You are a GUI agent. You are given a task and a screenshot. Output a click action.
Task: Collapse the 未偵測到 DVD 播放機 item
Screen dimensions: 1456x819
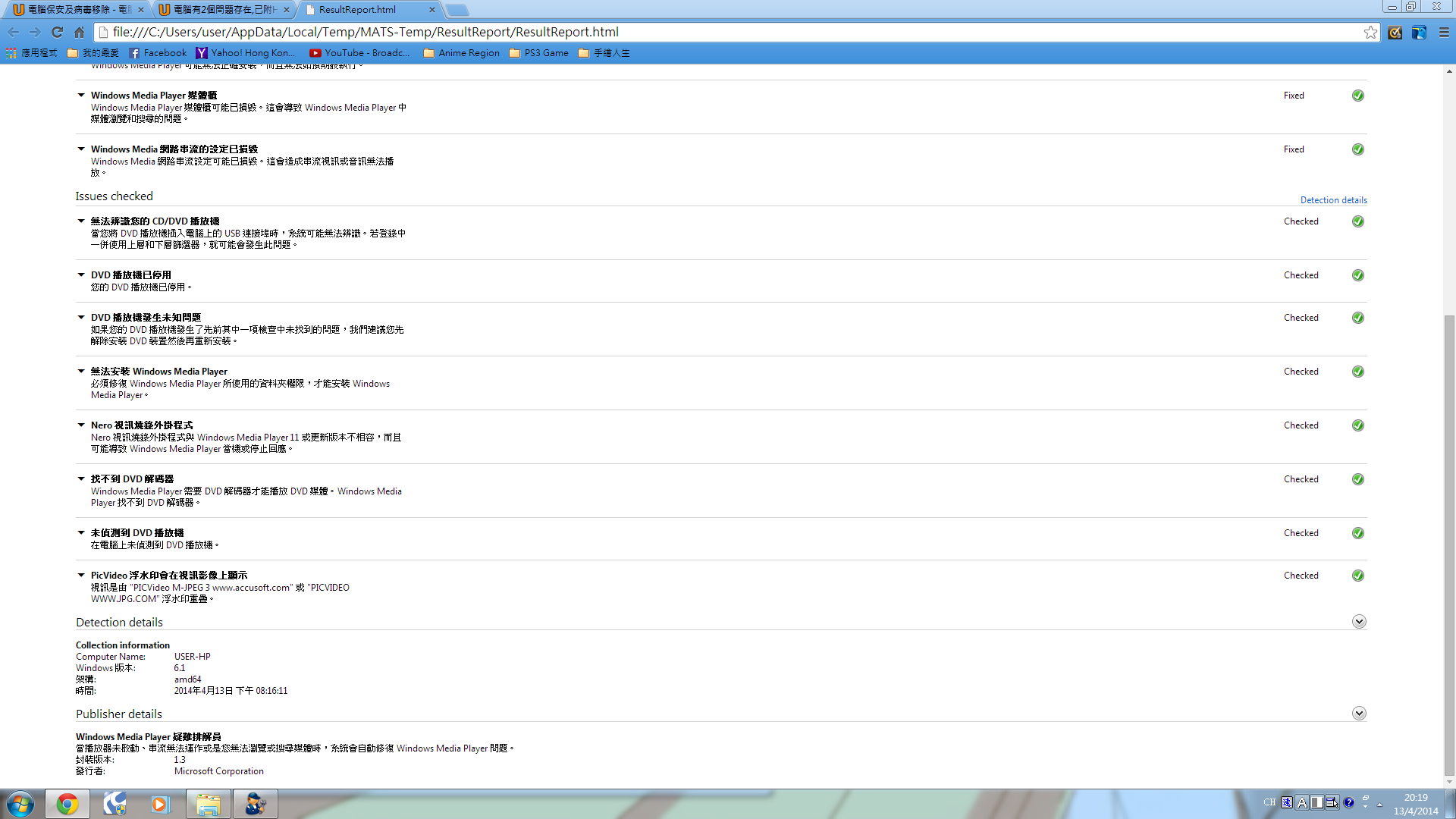81,533
